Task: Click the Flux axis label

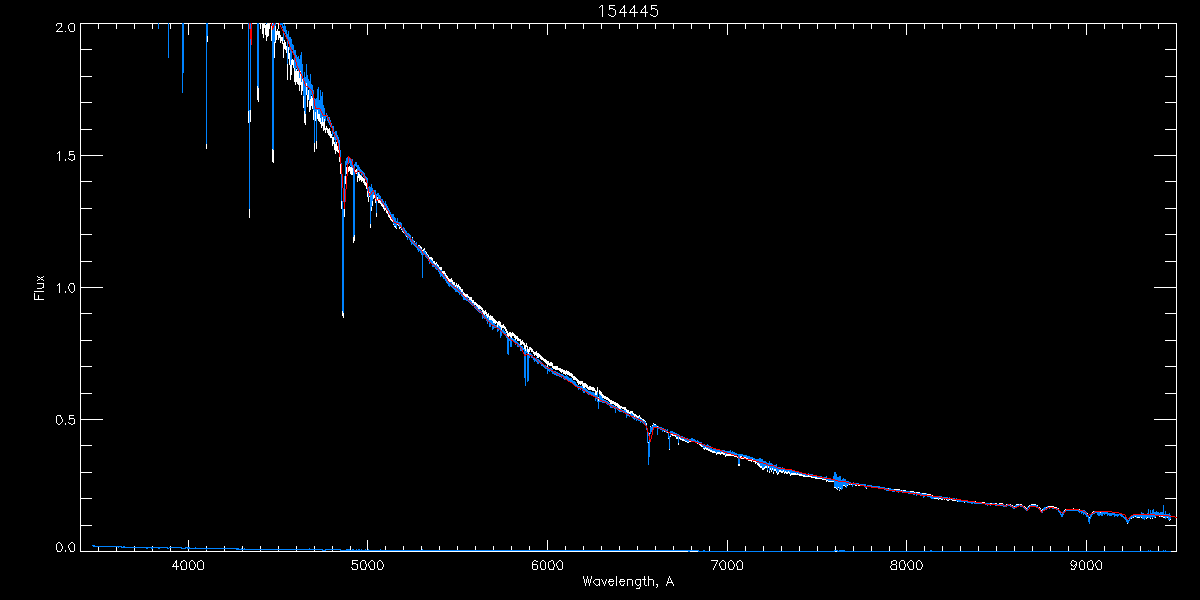Action: click(40, 288)
